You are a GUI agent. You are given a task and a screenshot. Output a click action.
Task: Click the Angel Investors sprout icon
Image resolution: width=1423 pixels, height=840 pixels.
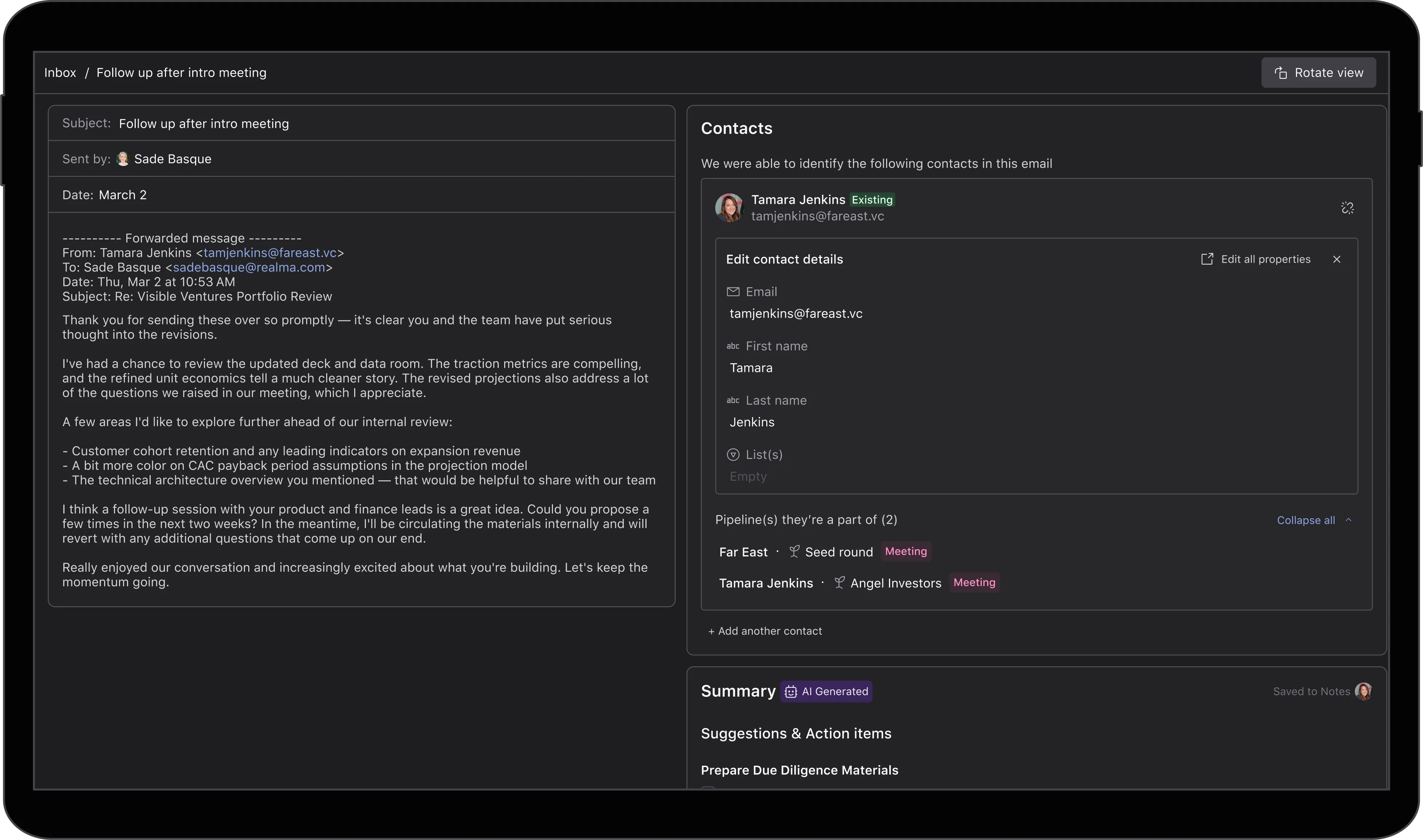click(x=839, y=582)
